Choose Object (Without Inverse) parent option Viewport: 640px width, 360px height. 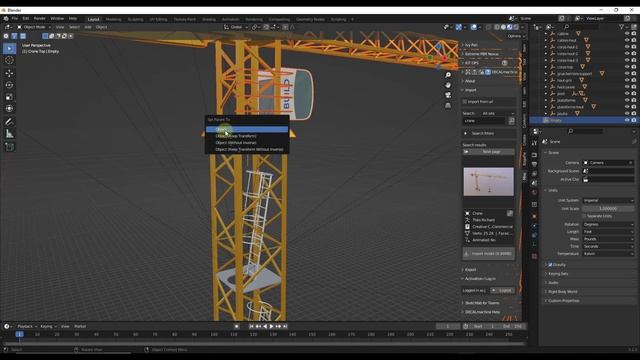click(x=247, y=143)
